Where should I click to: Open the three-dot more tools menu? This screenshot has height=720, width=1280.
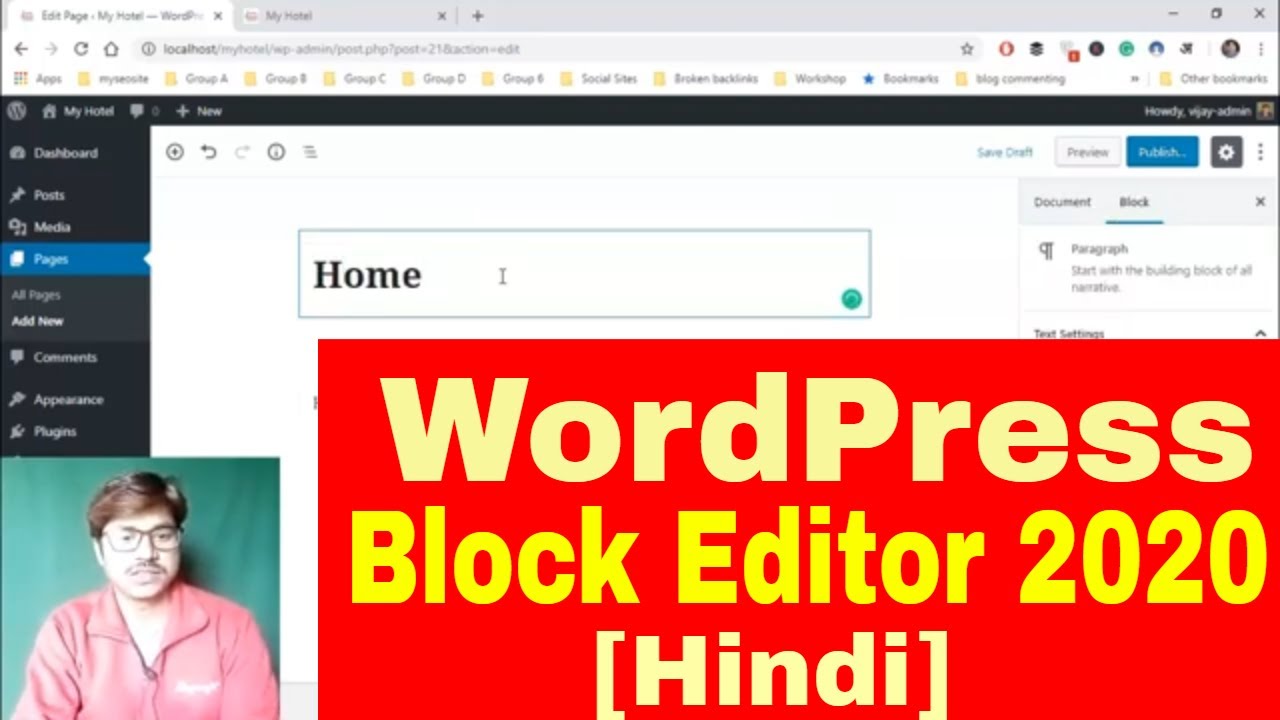(x=1260, y=152)
